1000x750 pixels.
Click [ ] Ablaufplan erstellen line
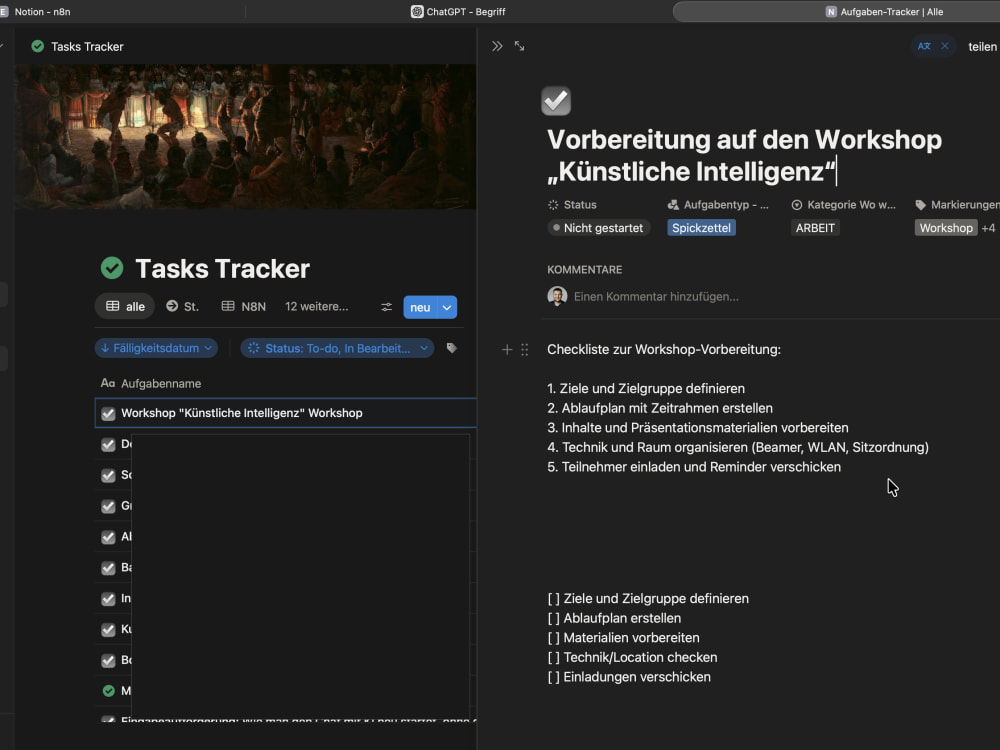614,618
